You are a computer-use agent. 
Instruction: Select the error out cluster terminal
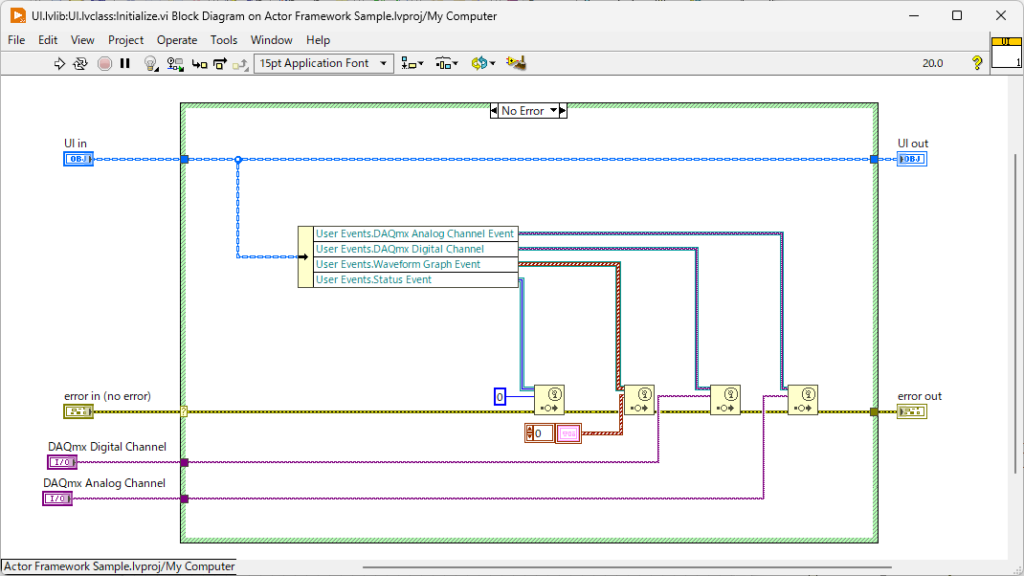point(912,411)
